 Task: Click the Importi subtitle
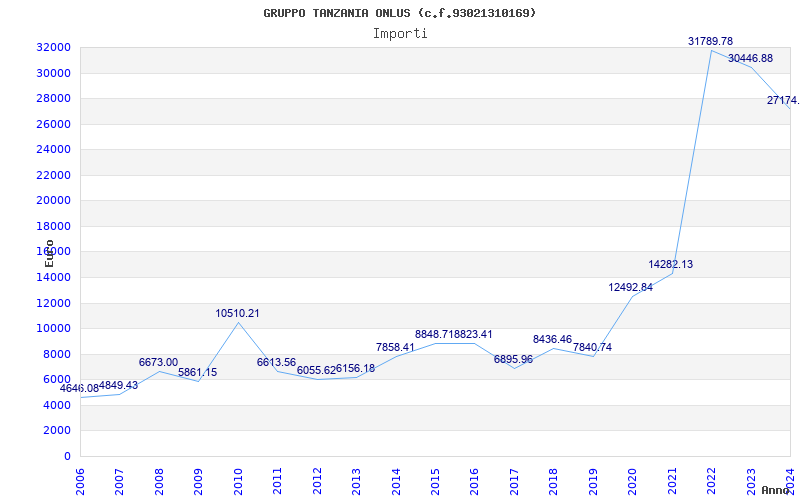click(400, 34)
